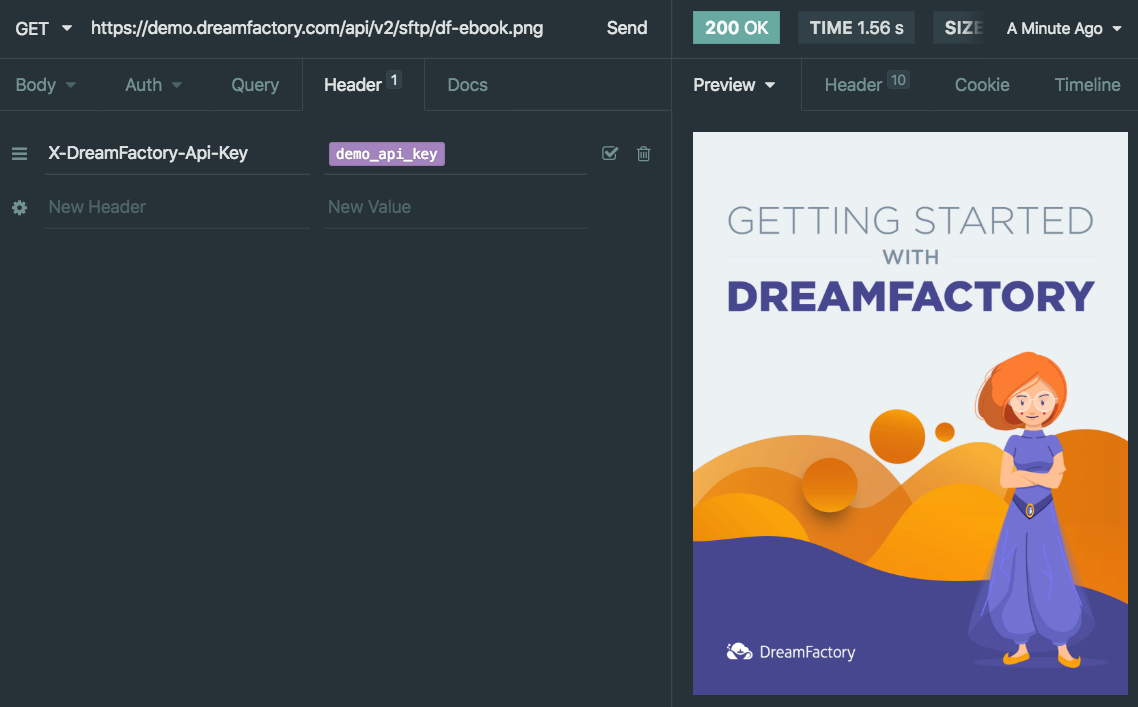Viewport: 1138px width, 707px height.
Task: Open the Docs tab
Action: click(467, 85)
